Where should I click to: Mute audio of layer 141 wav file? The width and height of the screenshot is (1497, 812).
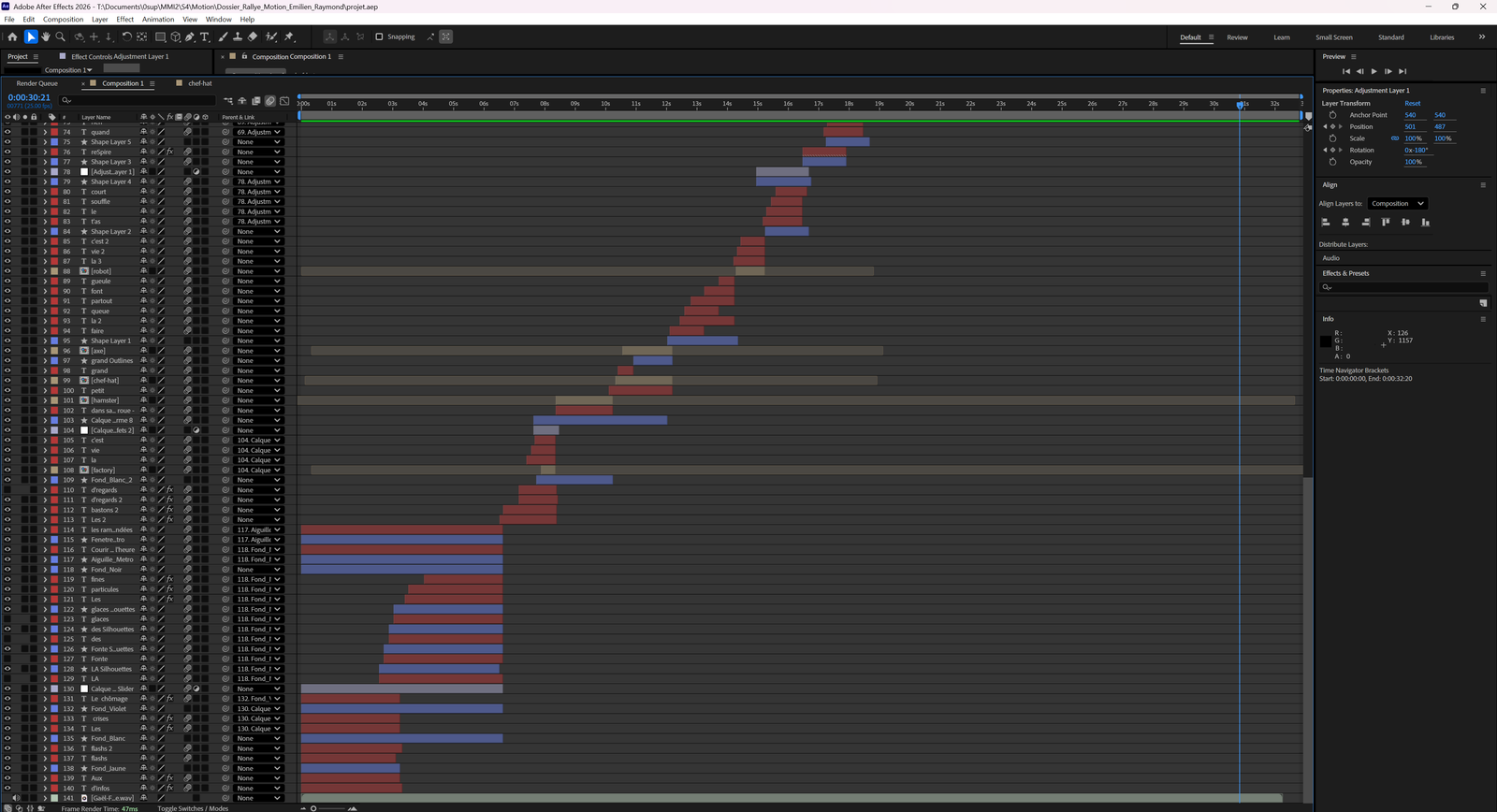pyautogui.click(x=16, y=798)
